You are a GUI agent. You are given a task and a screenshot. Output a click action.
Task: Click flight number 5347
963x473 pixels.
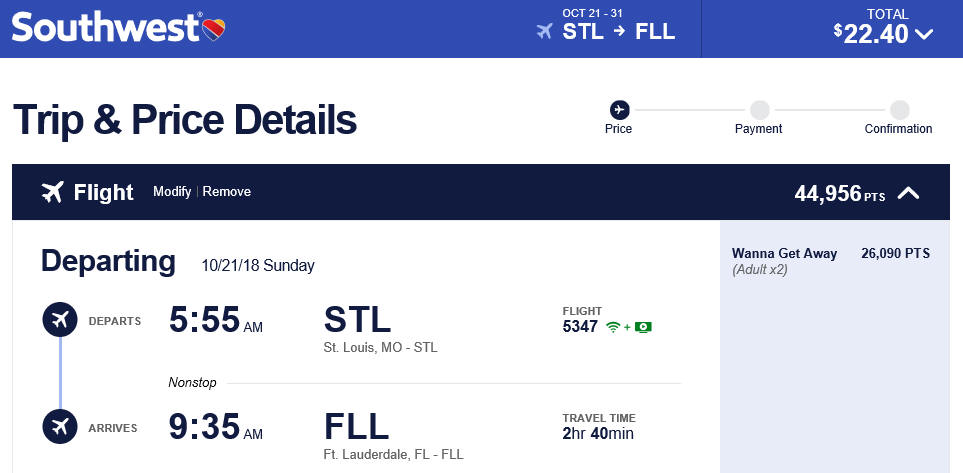click(x=580, y=327)
